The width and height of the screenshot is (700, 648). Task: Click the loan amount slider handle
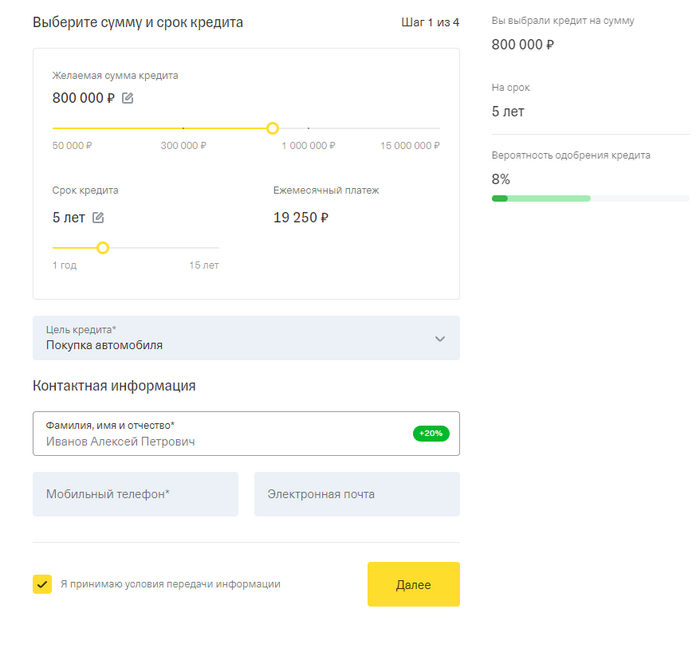tap(272, 128)
